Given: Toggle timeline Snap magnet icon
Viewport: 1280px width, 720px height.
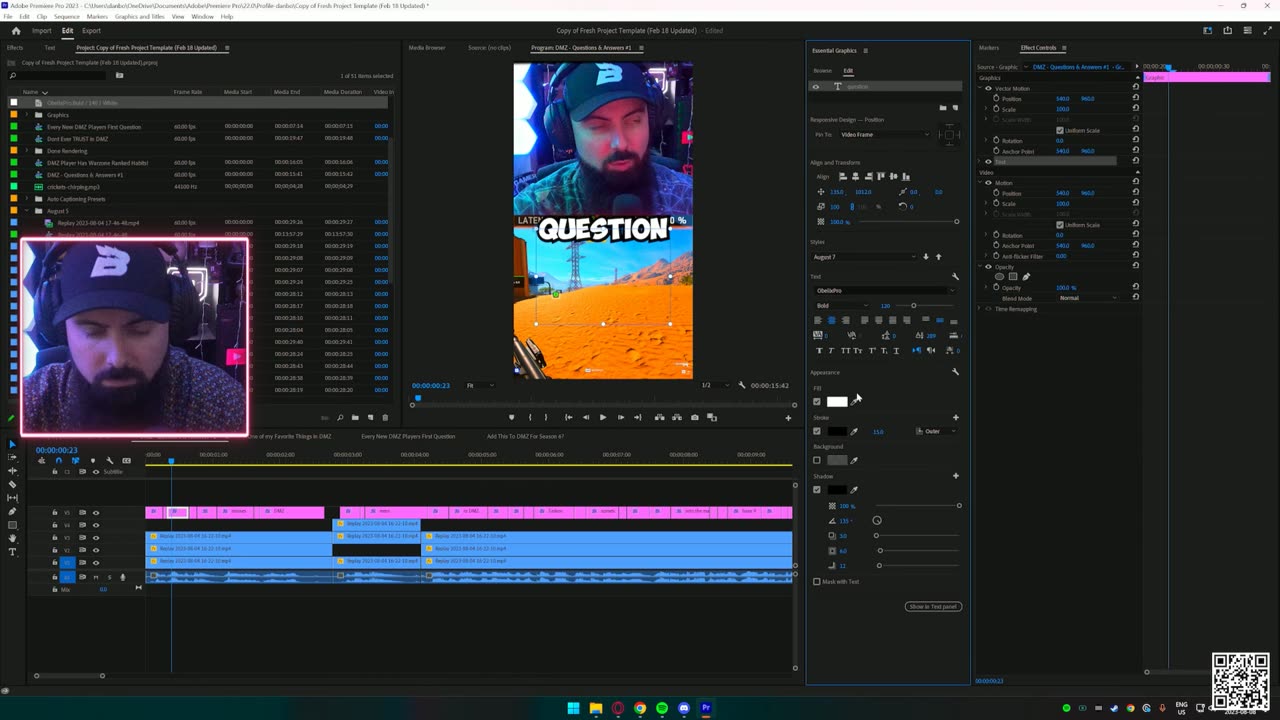Looking at the screenshot, I should [58, 461].
